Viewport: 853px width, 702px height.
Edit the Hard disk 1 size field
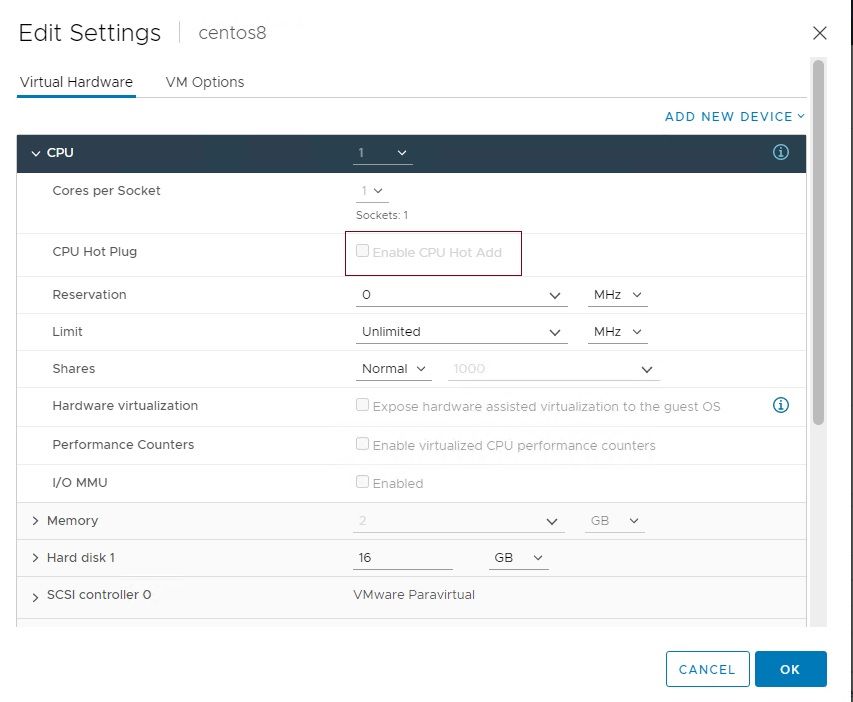coord(400,557)
